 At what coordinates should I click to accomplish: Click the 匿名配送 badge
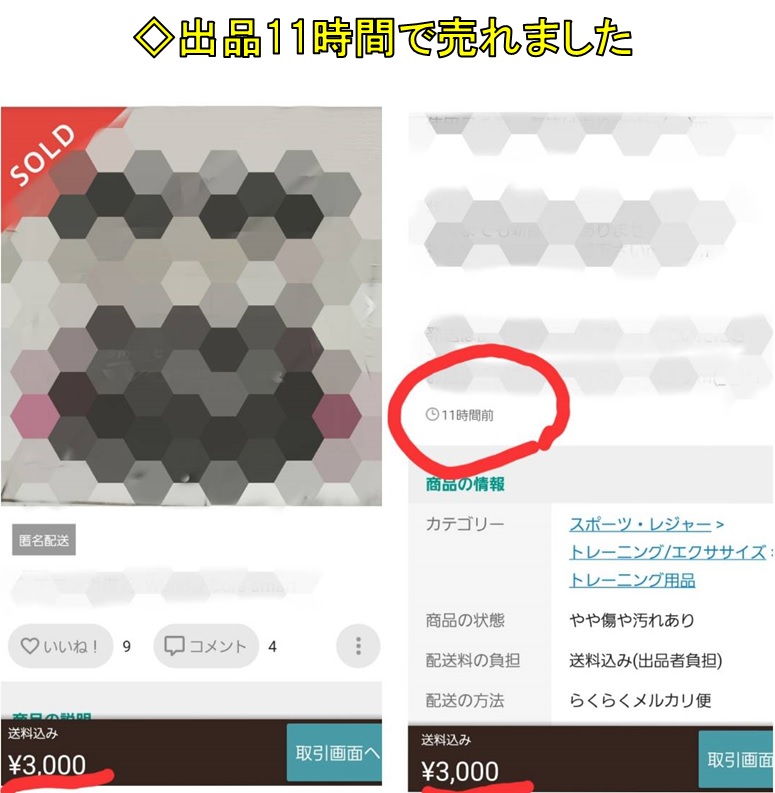click(x=44, y=540)
